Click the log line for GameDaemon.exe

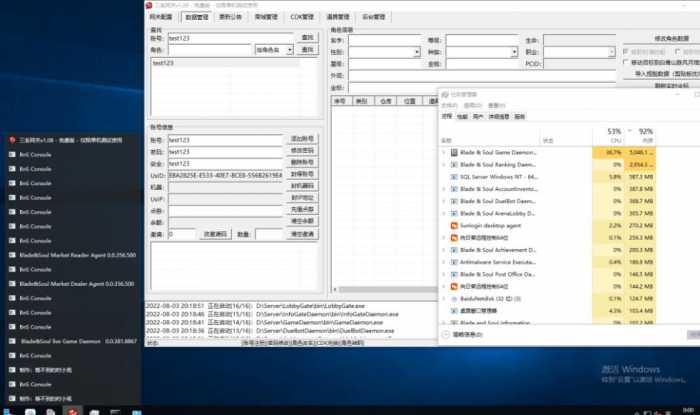click(265, 322)
